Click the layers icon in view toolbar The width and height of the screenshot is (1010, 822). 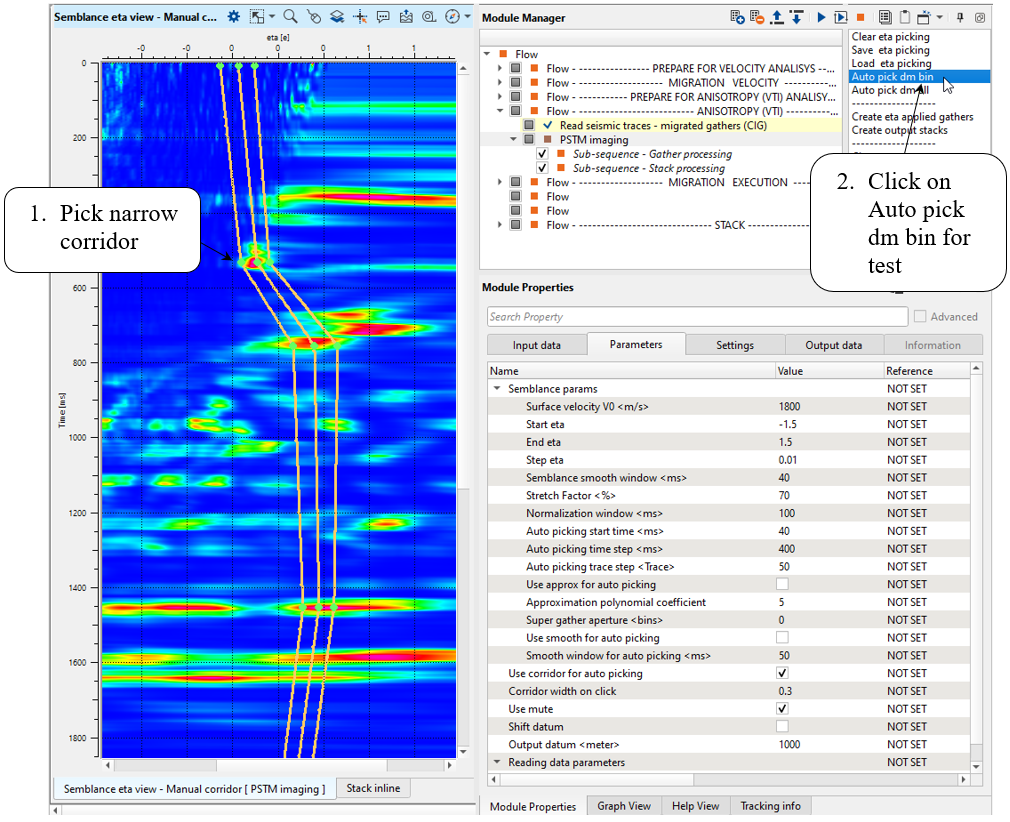(337, 17)
